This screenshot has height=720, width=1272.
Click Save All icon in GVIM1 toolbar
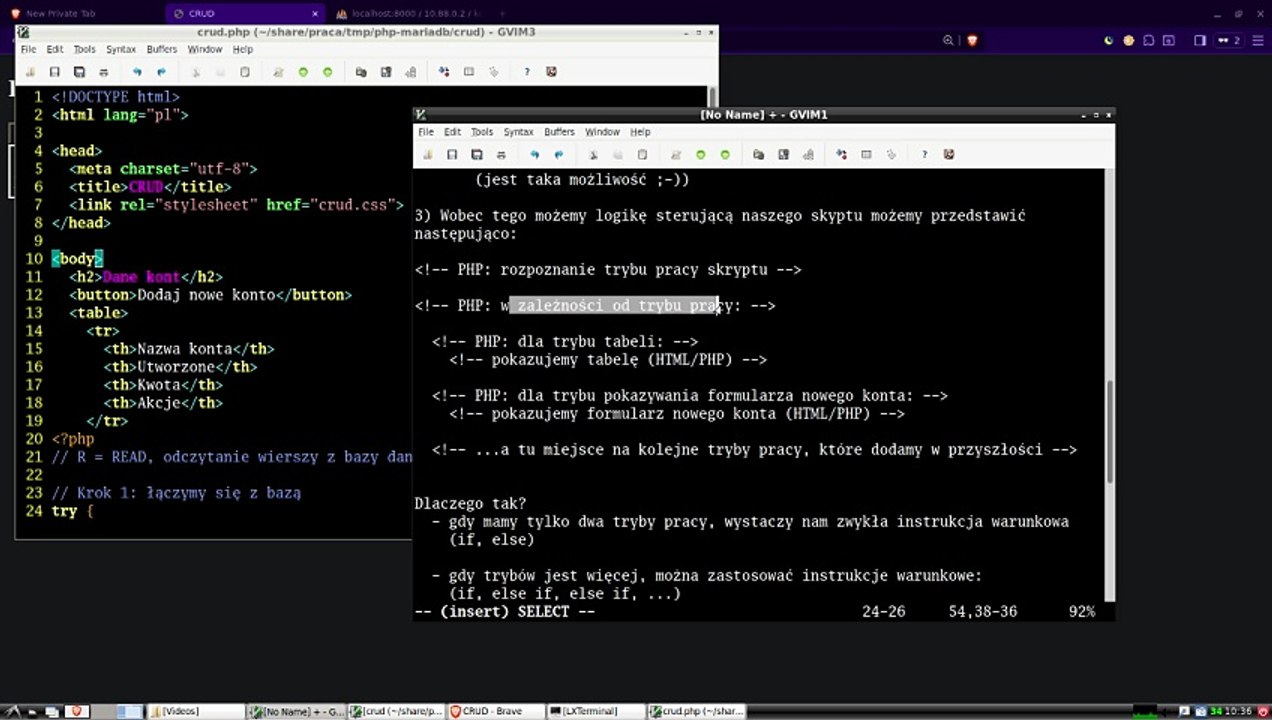[x=477, y=155]
